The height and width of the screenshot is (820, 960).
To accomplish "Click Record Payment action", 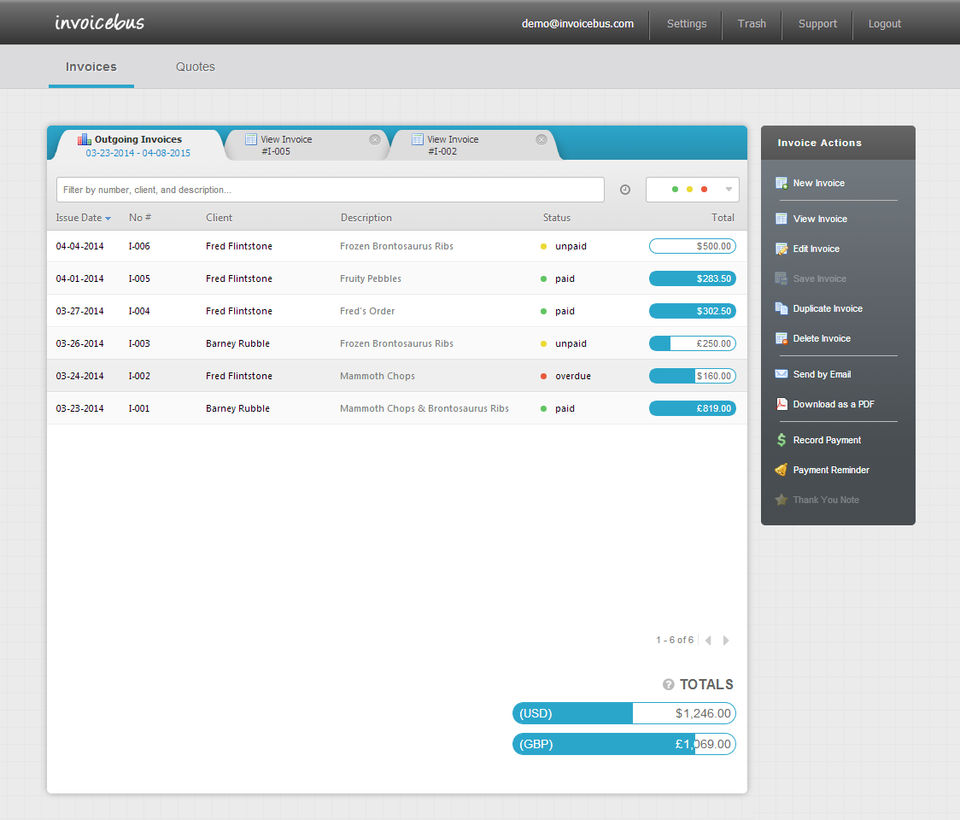I will point(827,440).
